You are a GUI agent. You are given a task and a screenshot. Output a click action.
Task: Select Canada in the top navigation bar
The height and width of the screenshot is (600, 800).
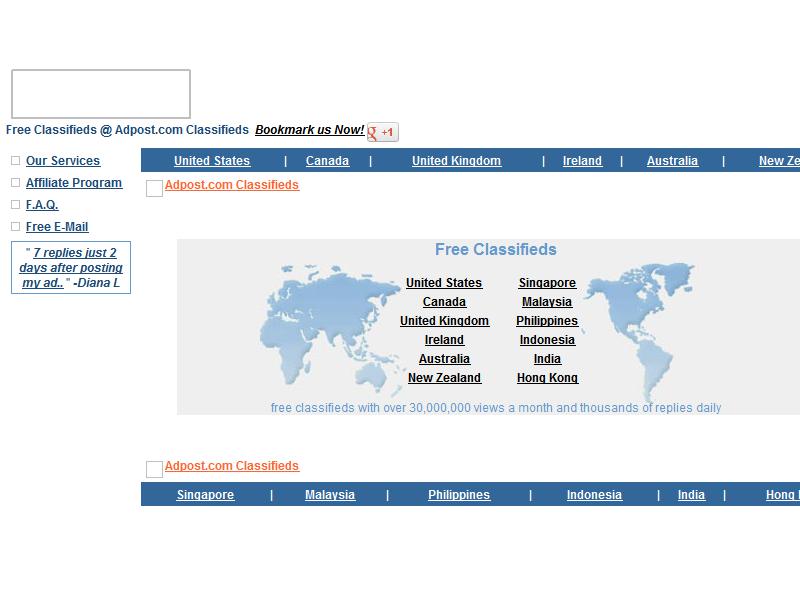click(327, 161)
